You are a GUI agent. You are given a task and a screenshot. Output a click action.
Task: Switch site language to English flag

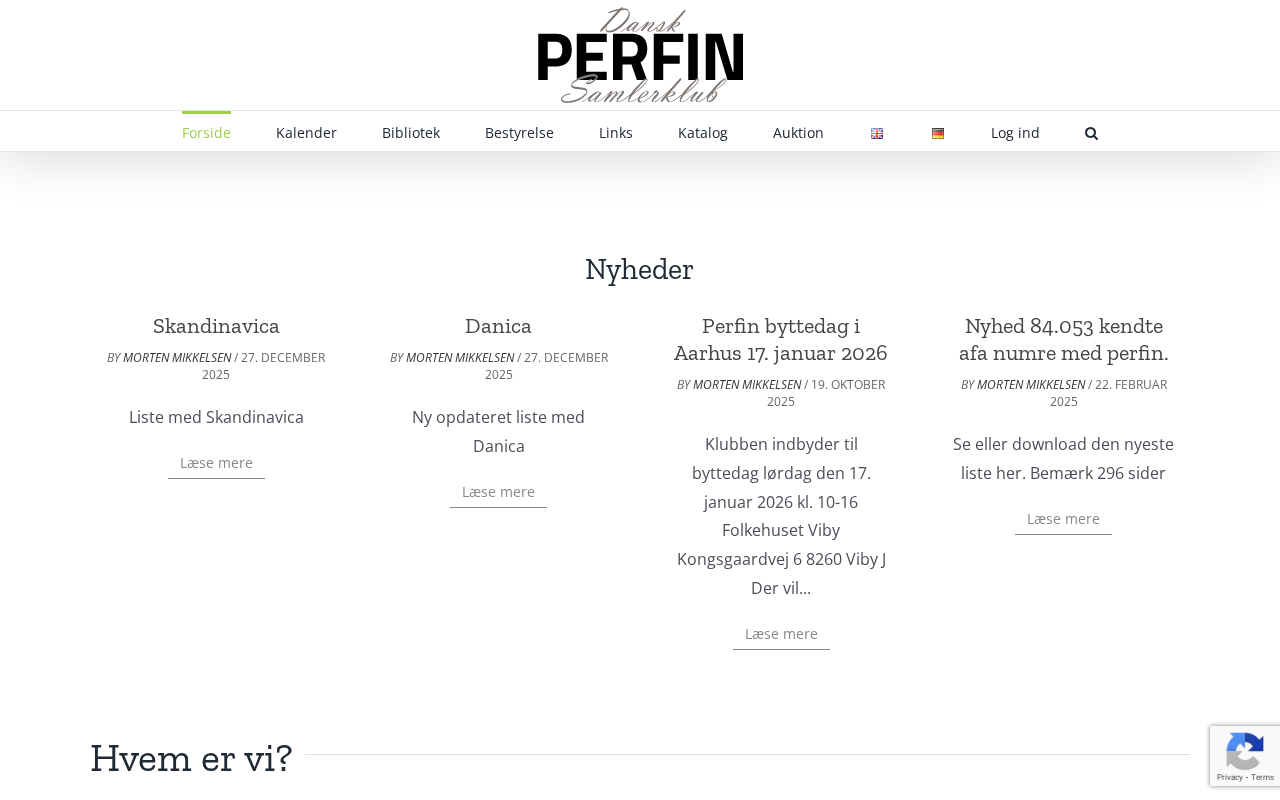coord(877,133)
